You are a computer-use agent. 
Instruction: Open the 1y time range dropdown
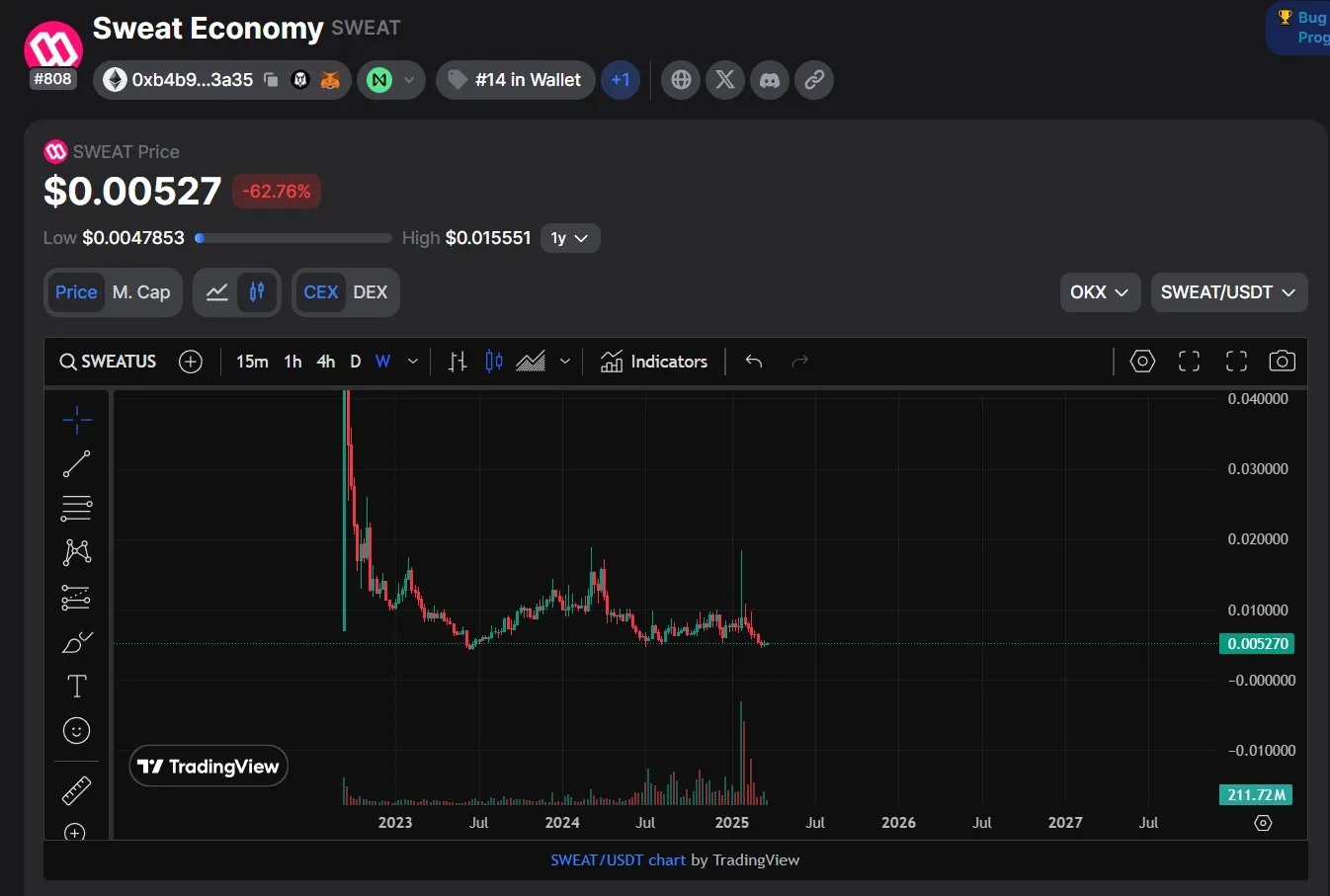click(569, 238)
